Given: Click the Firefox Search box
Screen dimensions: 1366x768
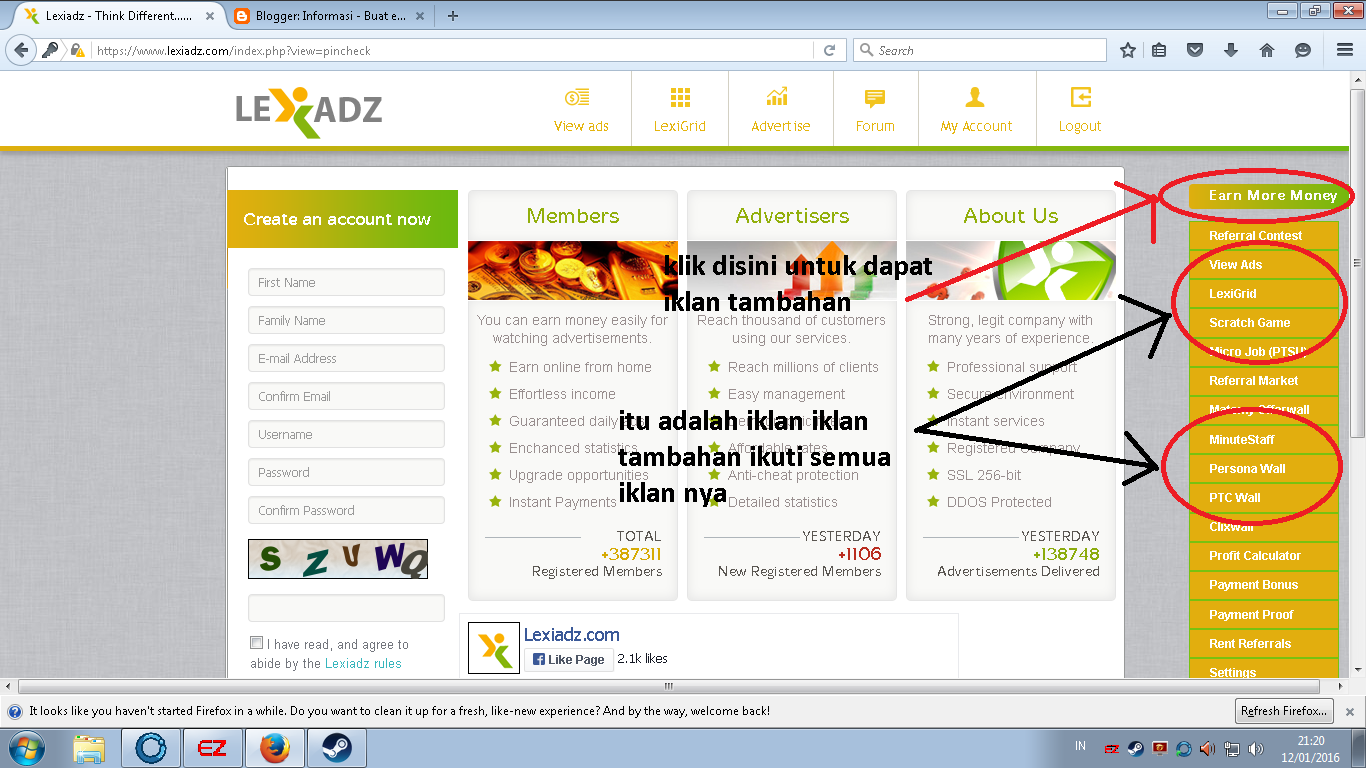Looking at the screenshot, I should click(980, 50).
